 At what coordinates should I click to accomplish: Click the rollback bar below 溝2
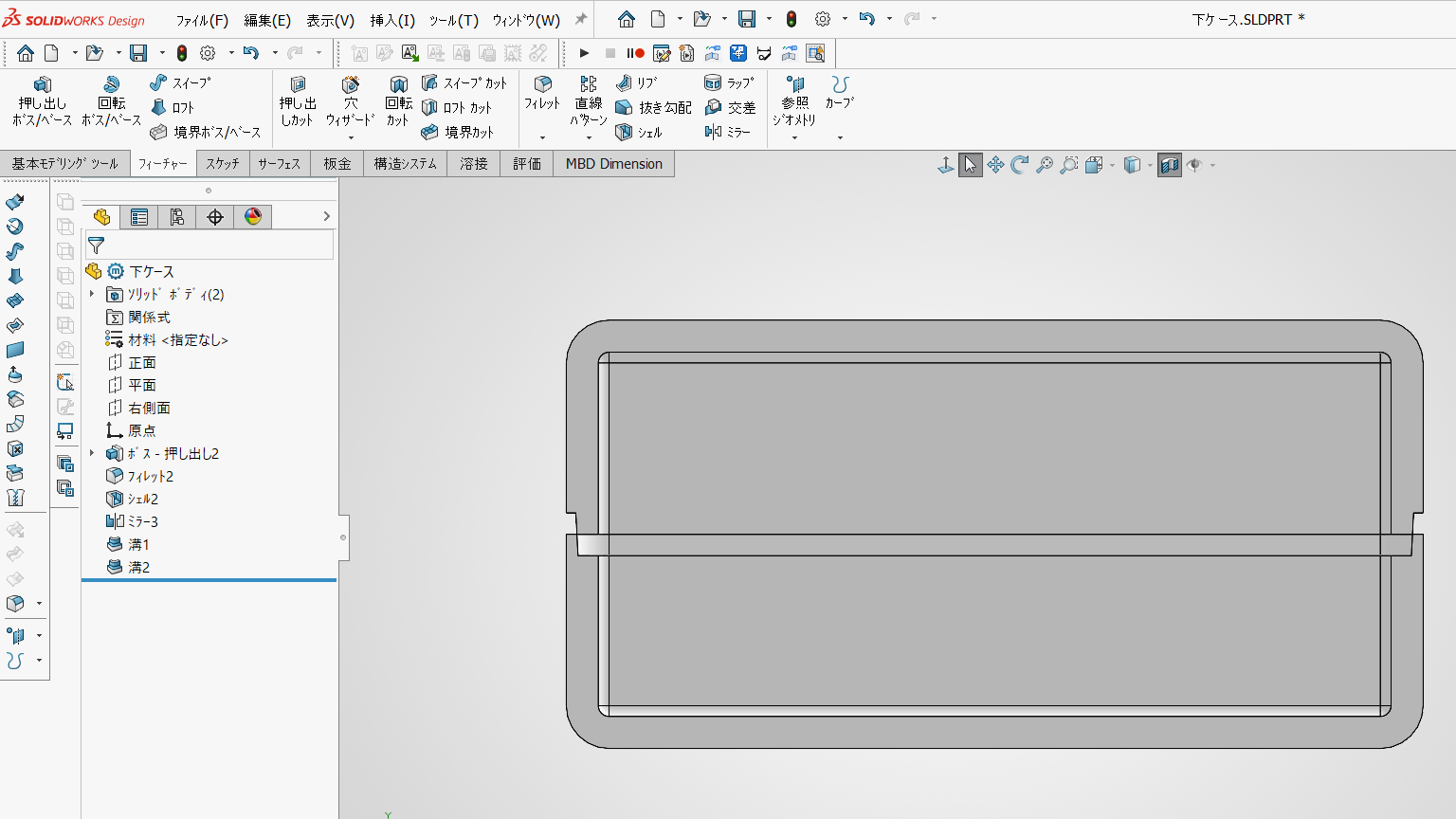coord(209,580)
